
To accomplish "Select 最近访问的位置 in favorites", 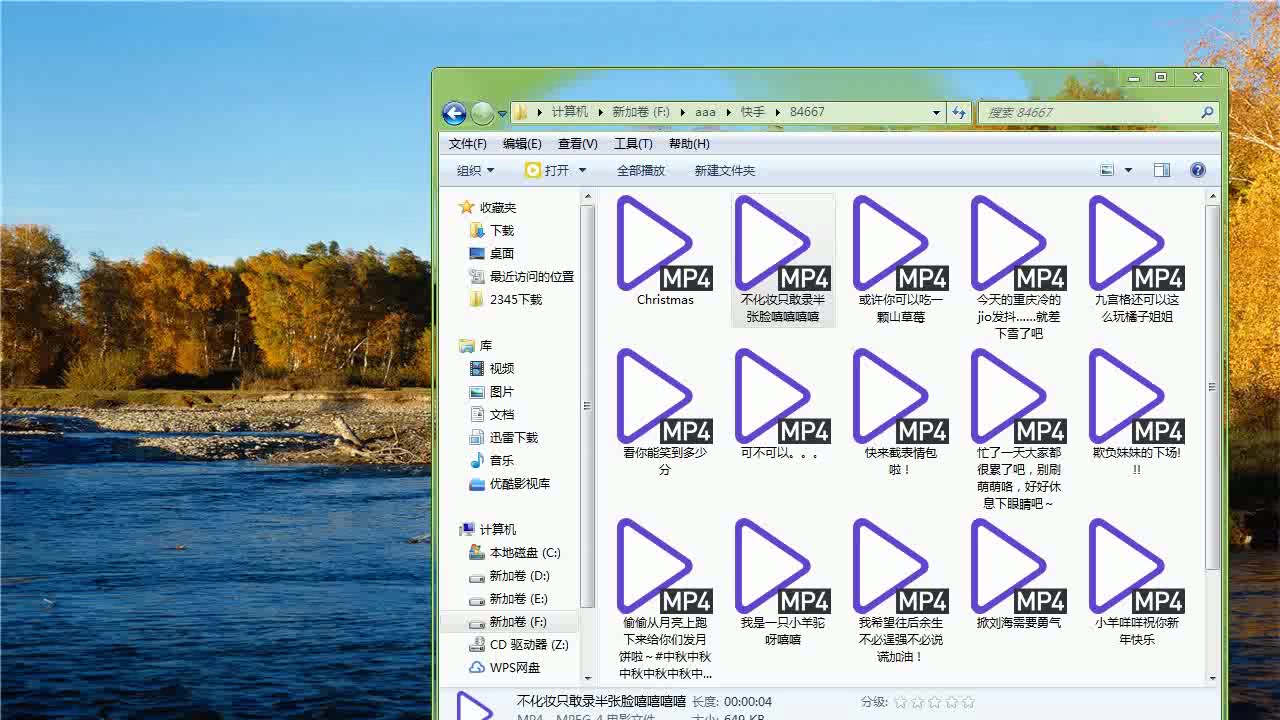I will coord(521,276).
